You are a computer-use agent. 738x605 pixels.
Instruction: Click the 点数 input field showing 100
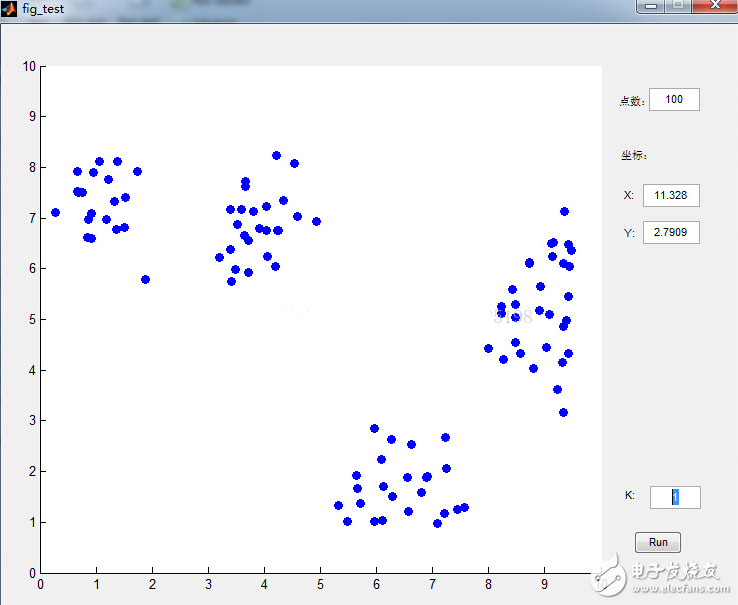[674, 99]
